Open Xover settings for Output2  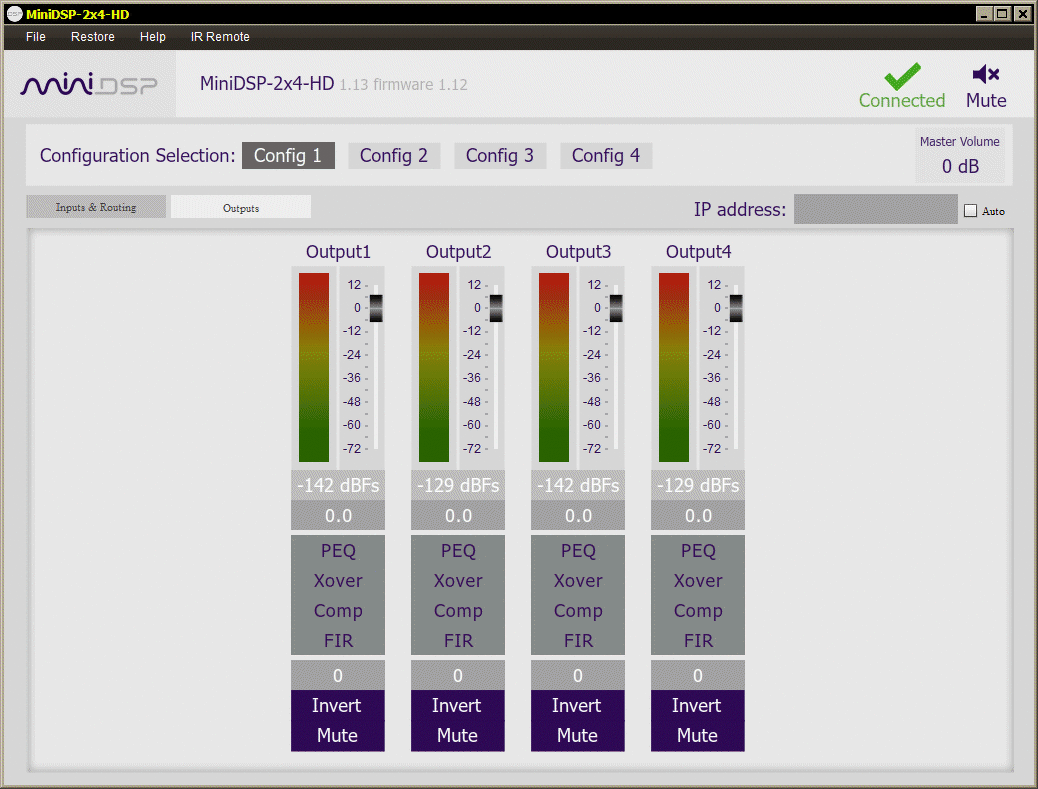point(457,580)
